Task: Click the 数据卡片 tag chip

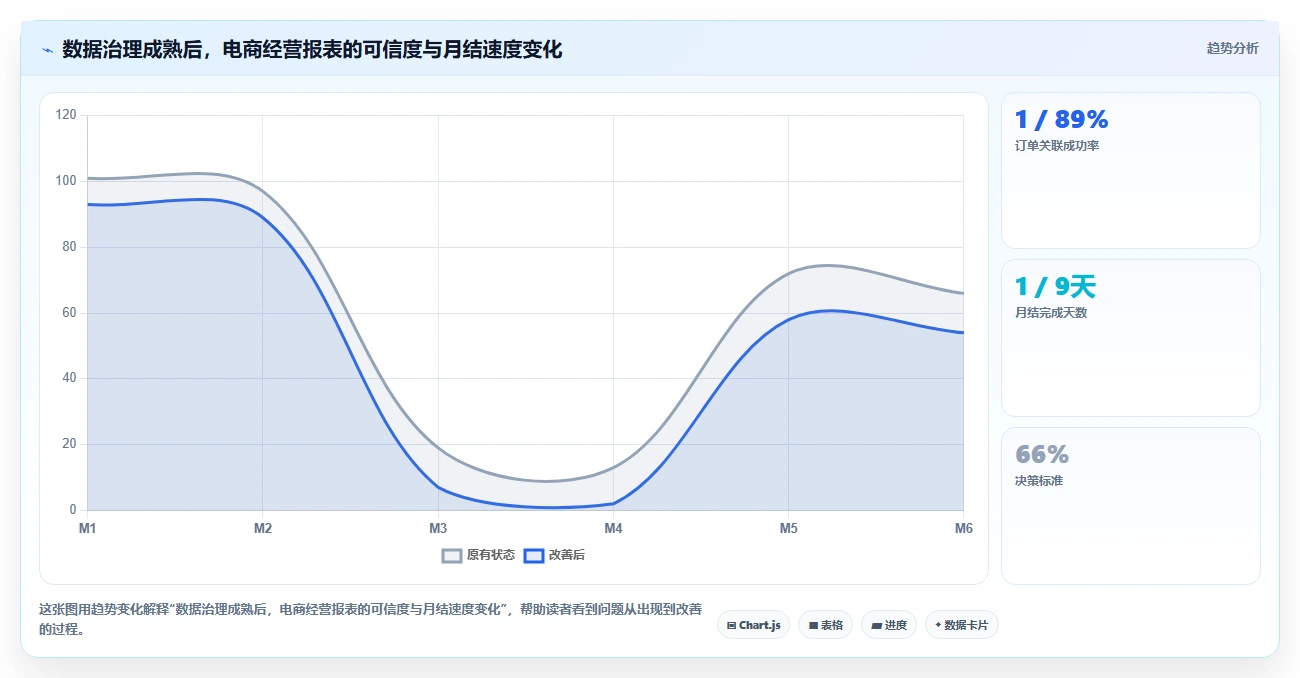Action: coord(961,625)
